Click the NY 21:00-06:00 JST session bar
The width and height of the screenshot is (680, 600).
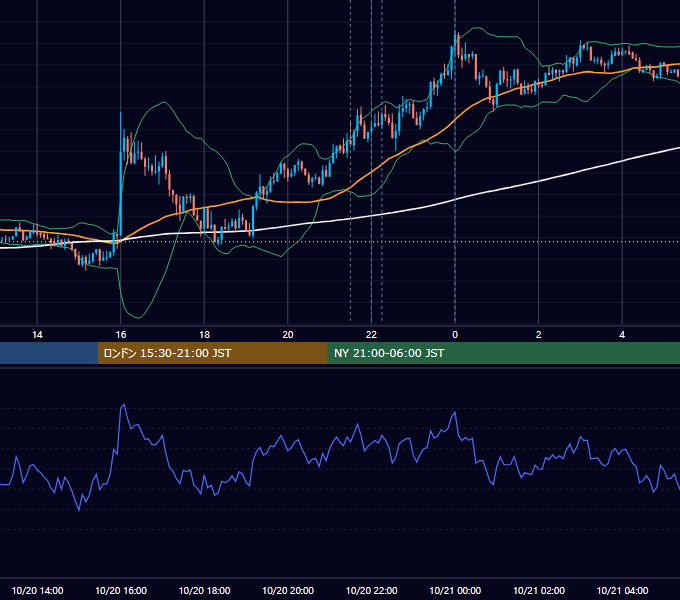(503, 353)
